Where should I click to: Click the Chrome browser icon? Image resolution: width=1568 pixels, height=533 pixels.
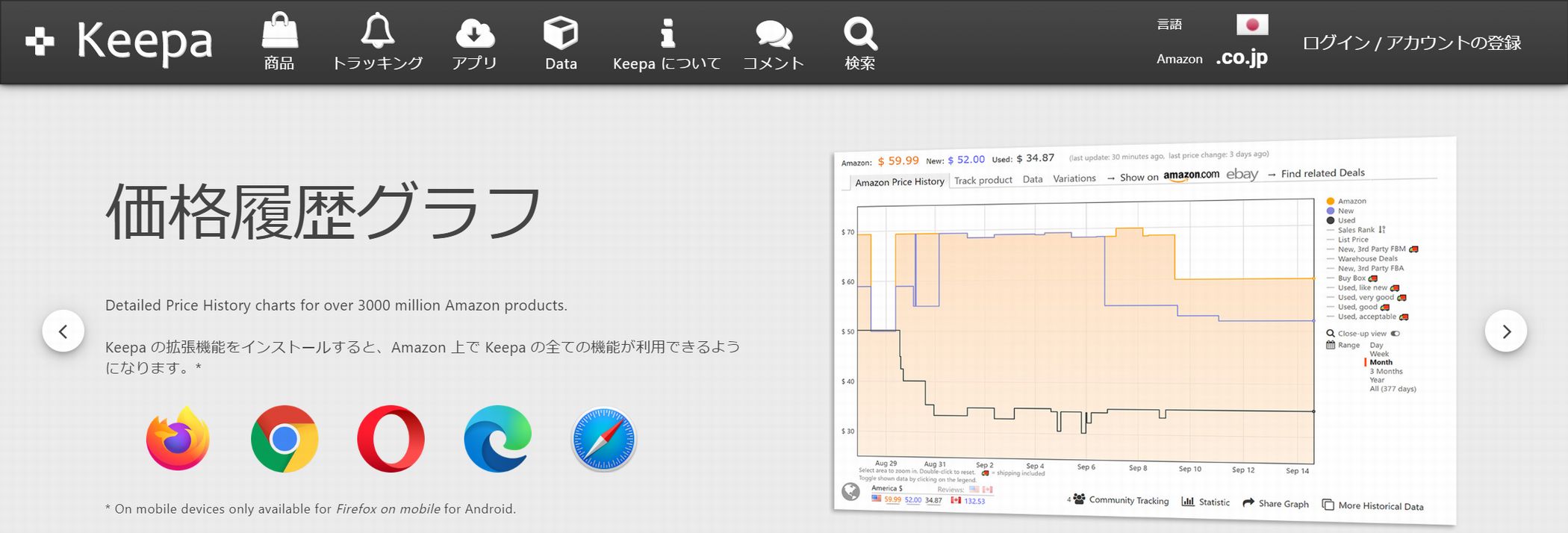click(284, 439)
